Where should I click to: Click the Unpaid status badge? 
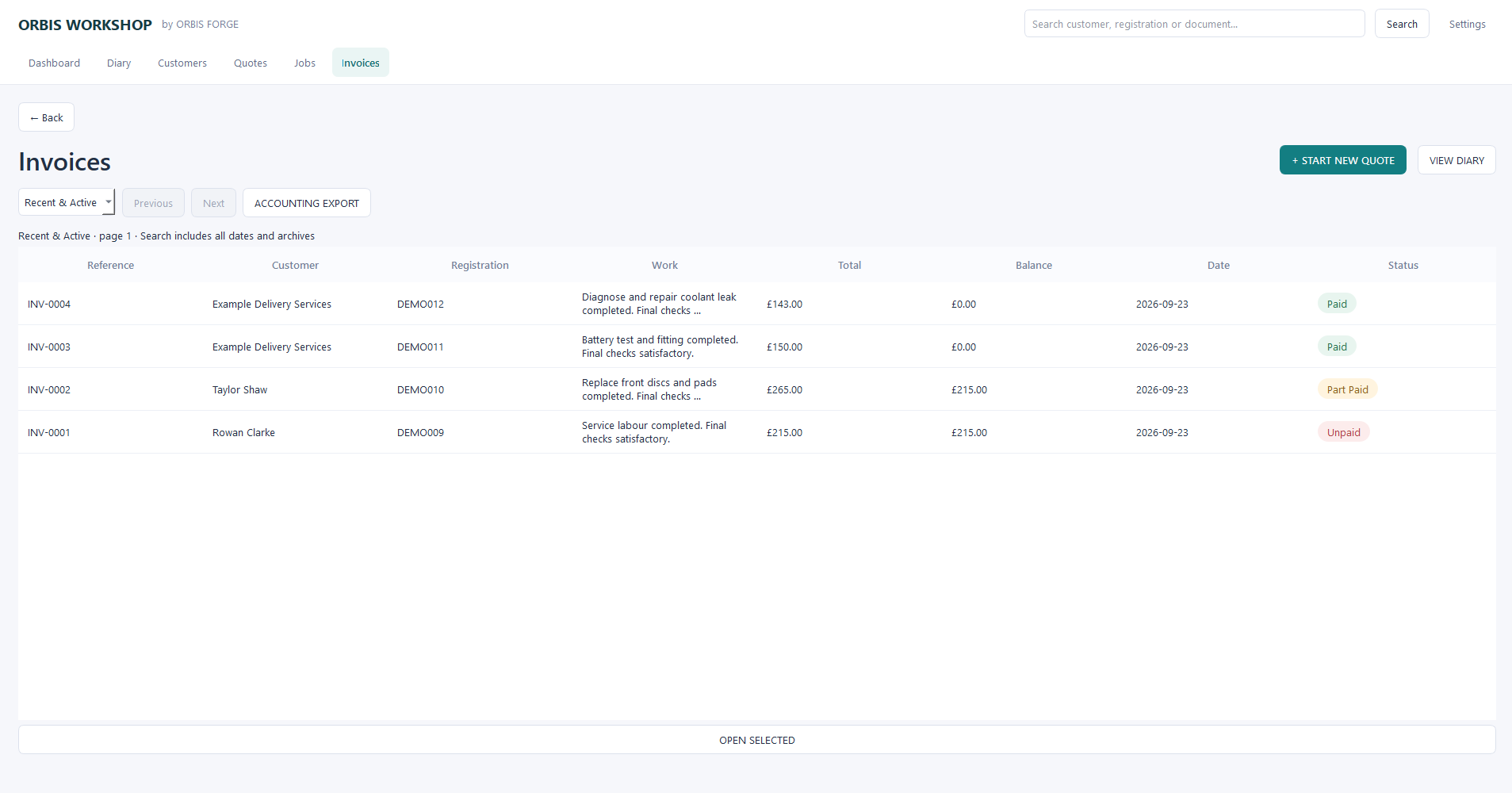1343,432
